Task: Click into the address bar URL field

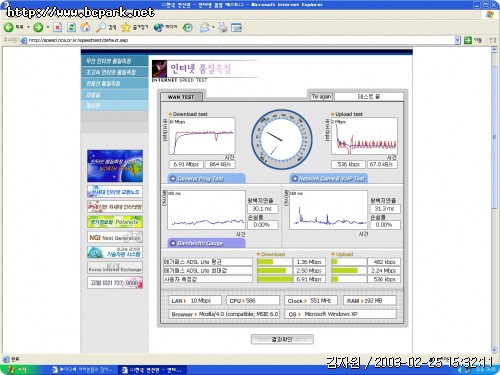Action: [240, 40]
